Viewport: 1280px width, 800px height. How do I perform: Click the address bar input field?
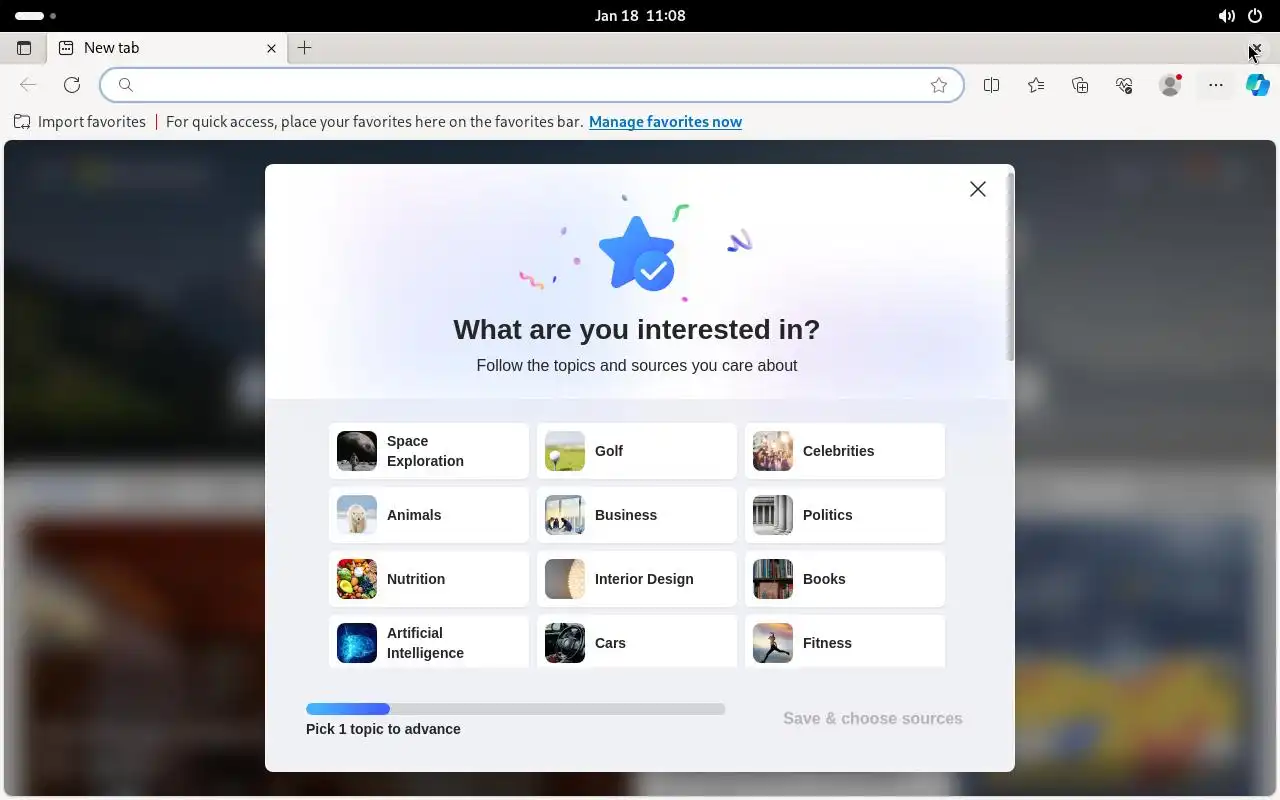pyautogui.click(x=530, y=85)
